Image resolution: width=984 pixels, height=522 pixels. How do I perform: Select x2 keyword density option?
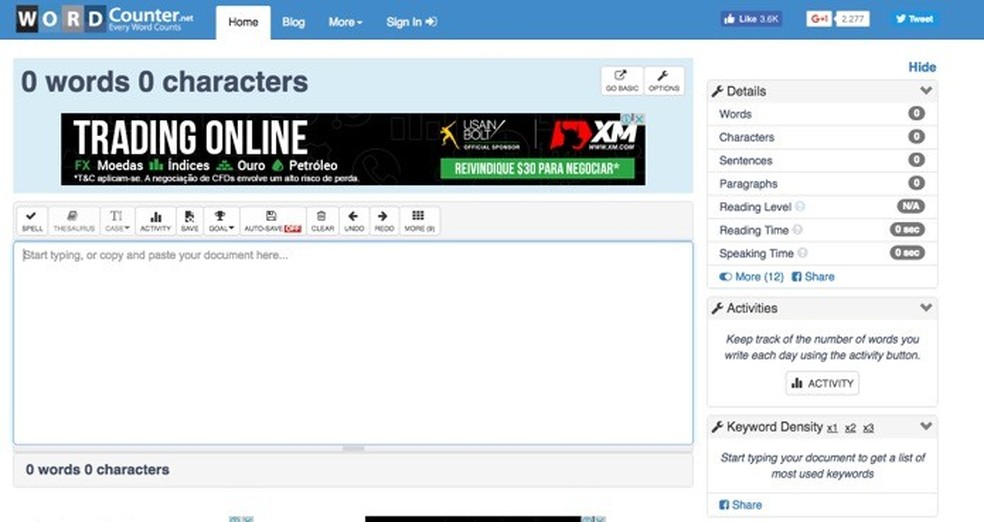coord(850,428)
